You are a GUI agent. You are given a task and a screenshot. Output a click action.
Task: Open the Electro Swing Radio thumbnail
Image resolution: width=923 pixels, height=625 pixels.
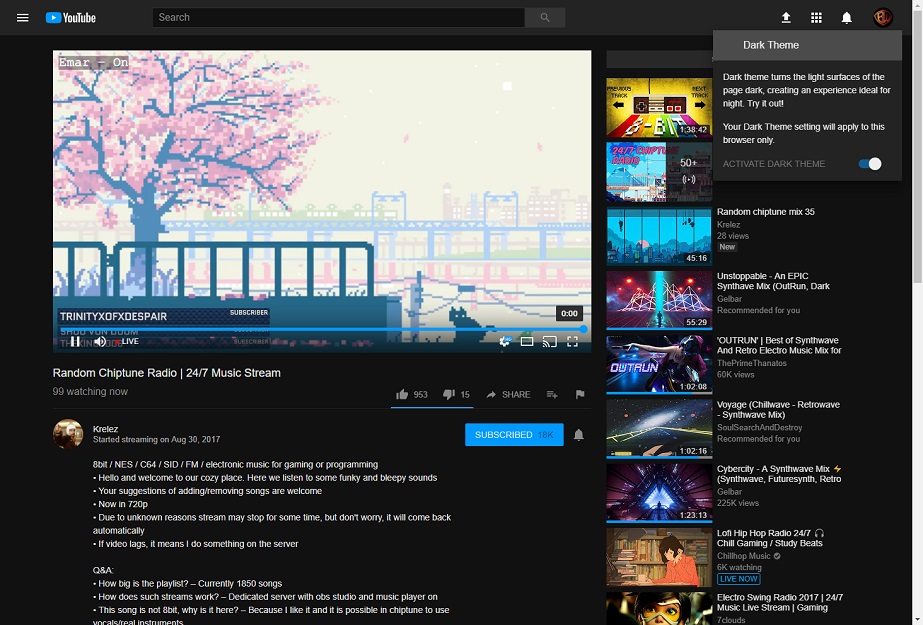(659, 609)
